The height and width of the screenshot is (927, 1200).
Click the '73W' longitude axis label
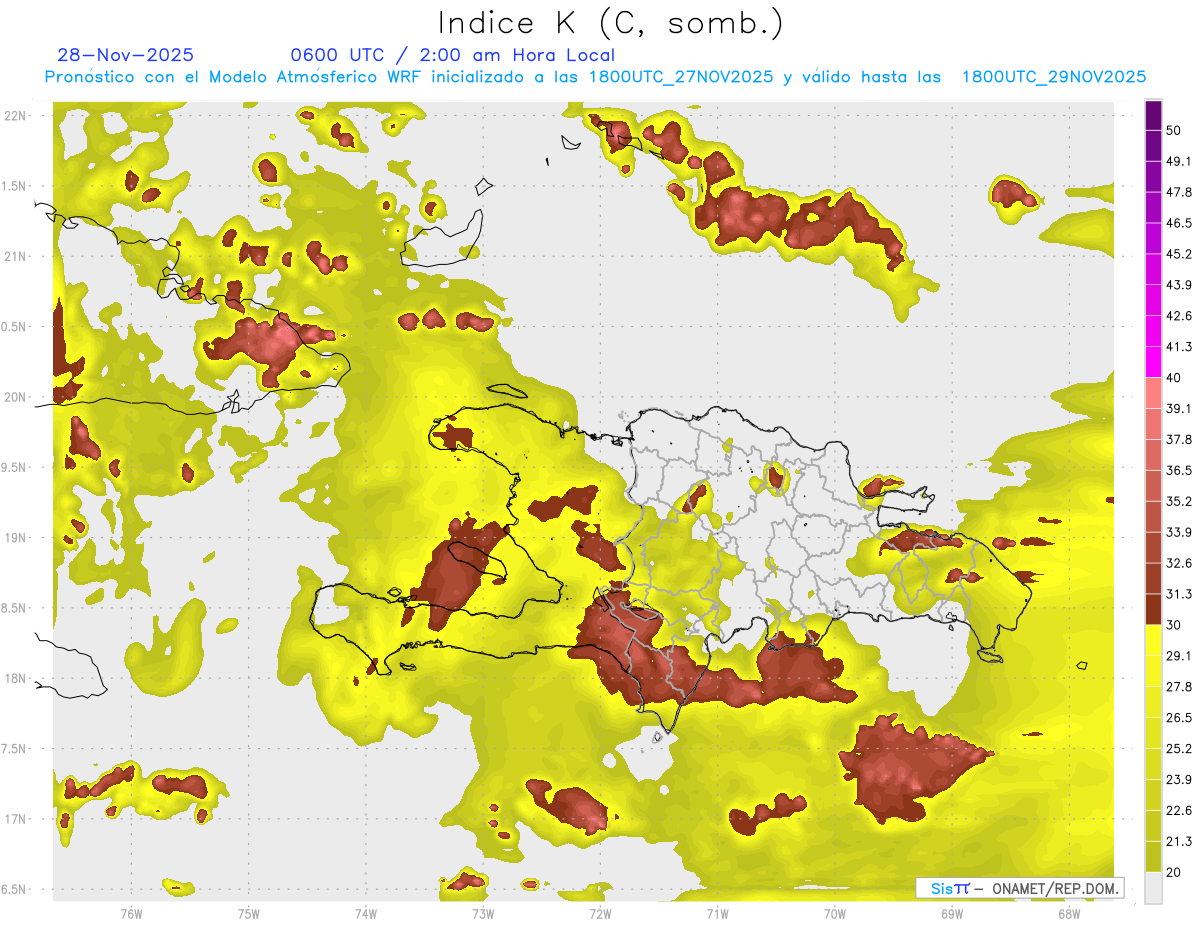click(483, 914)
